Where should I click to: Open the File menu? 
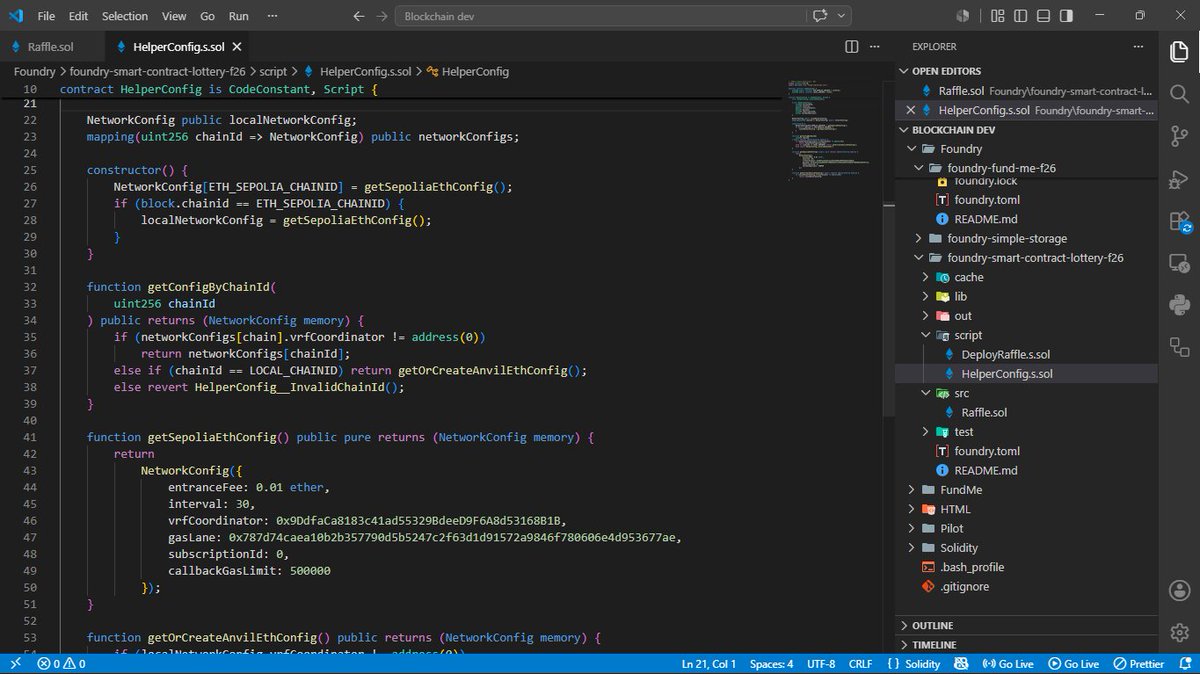(x=46, y=16)
